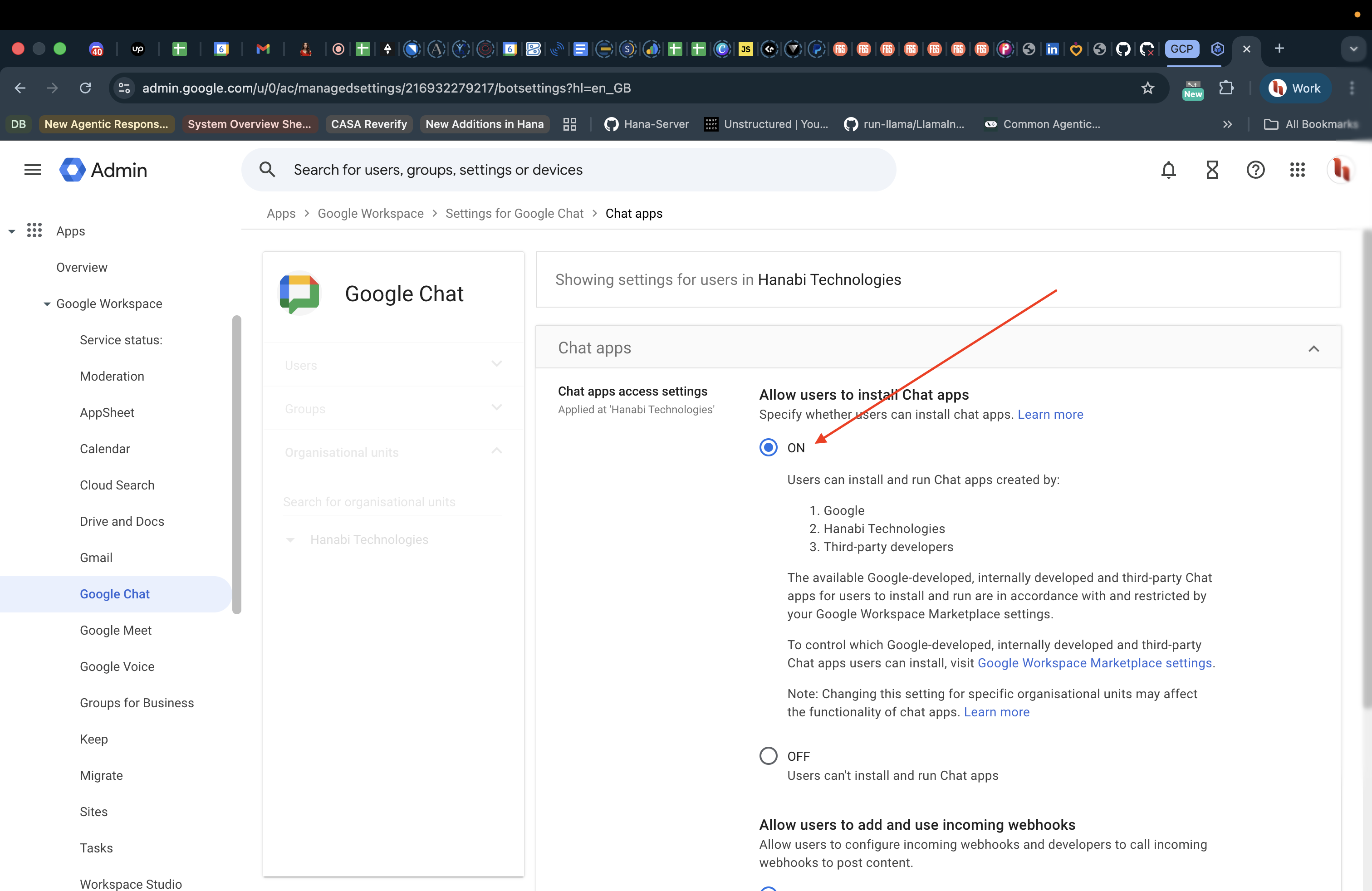Click the search magnifier in the search bar
The height and width of the screenshot is (891, 1372).
click(x=268, y=169)
